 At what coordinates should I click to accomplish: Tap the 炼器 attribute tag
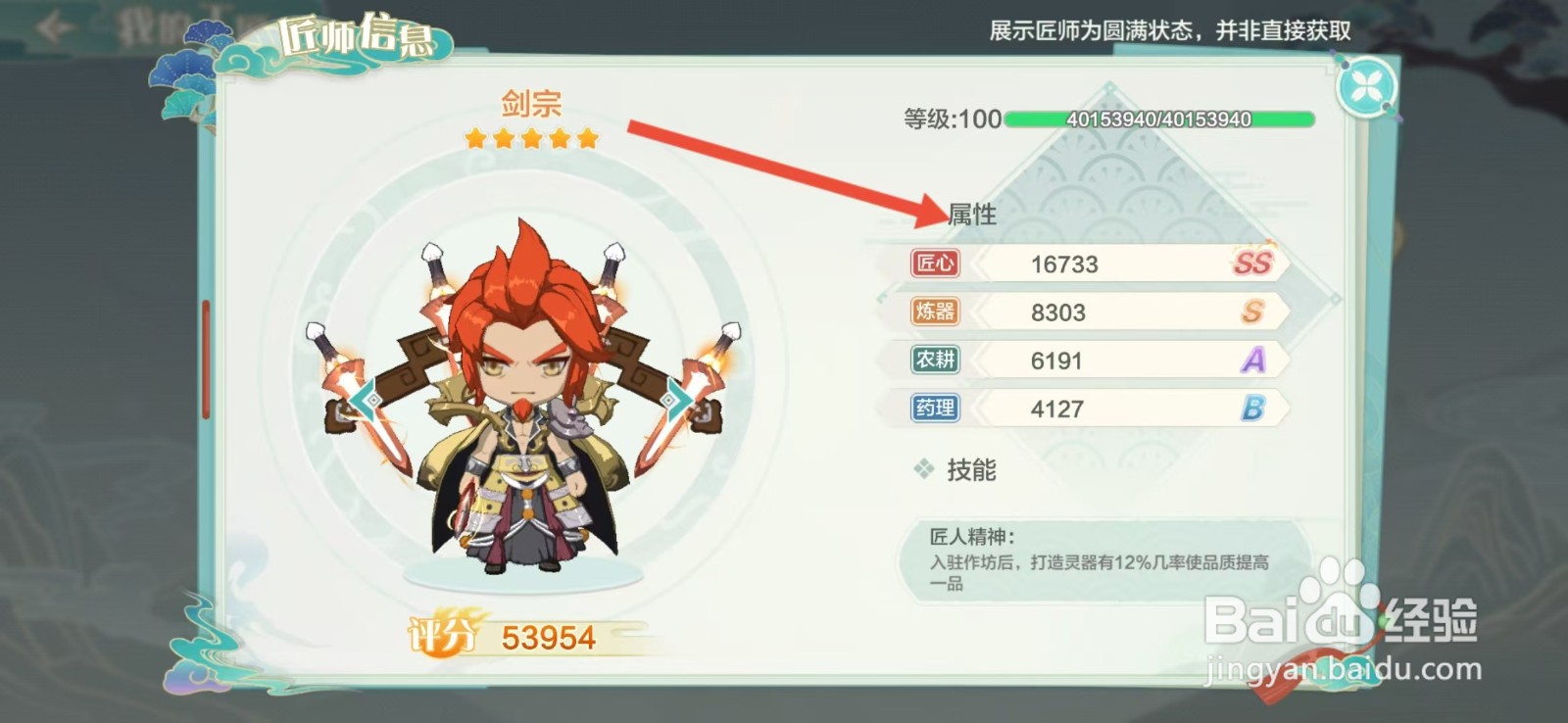[935, 312]
